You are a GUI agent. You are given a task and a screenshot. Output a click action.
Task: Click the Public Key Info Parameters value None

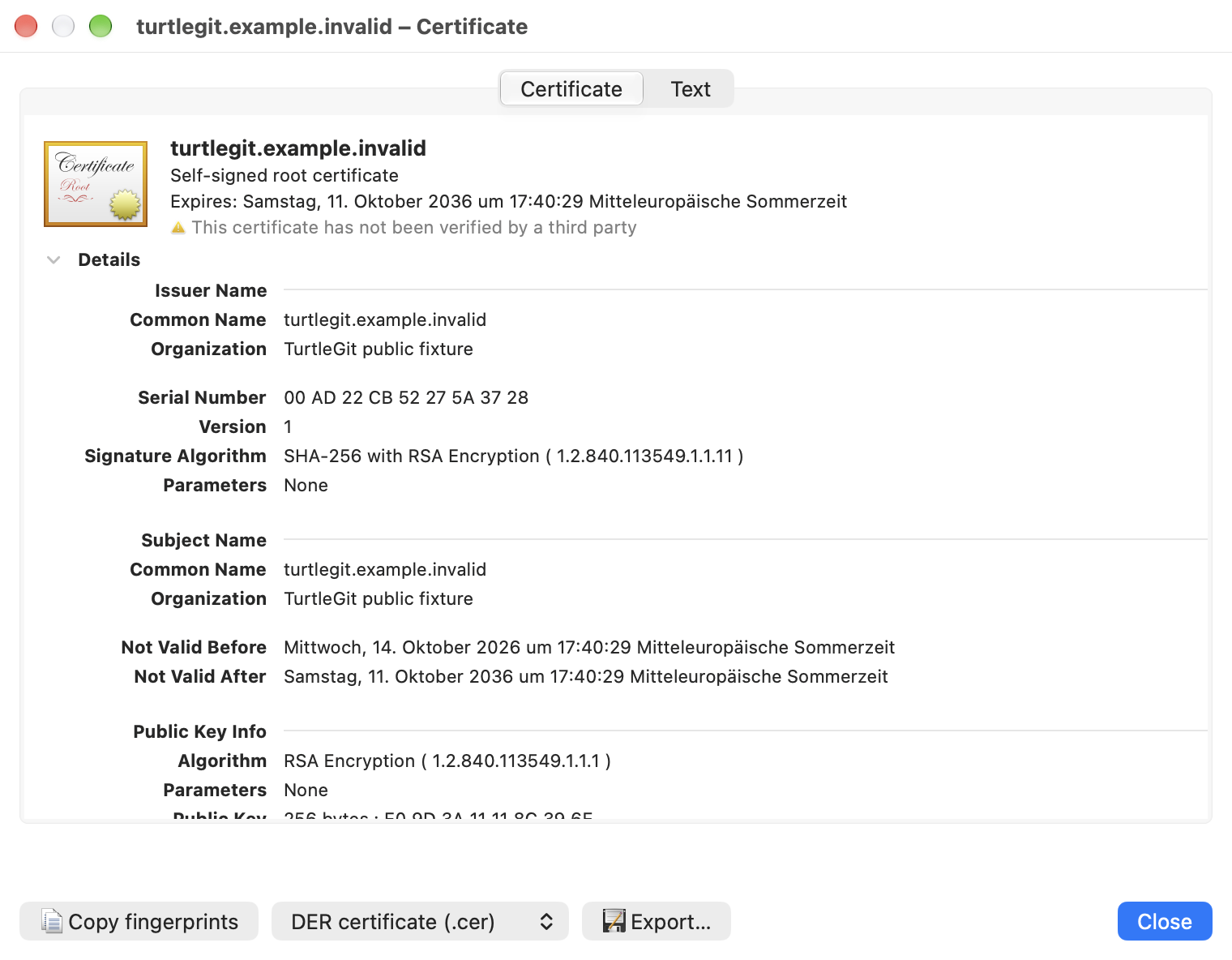coord(306,790)
